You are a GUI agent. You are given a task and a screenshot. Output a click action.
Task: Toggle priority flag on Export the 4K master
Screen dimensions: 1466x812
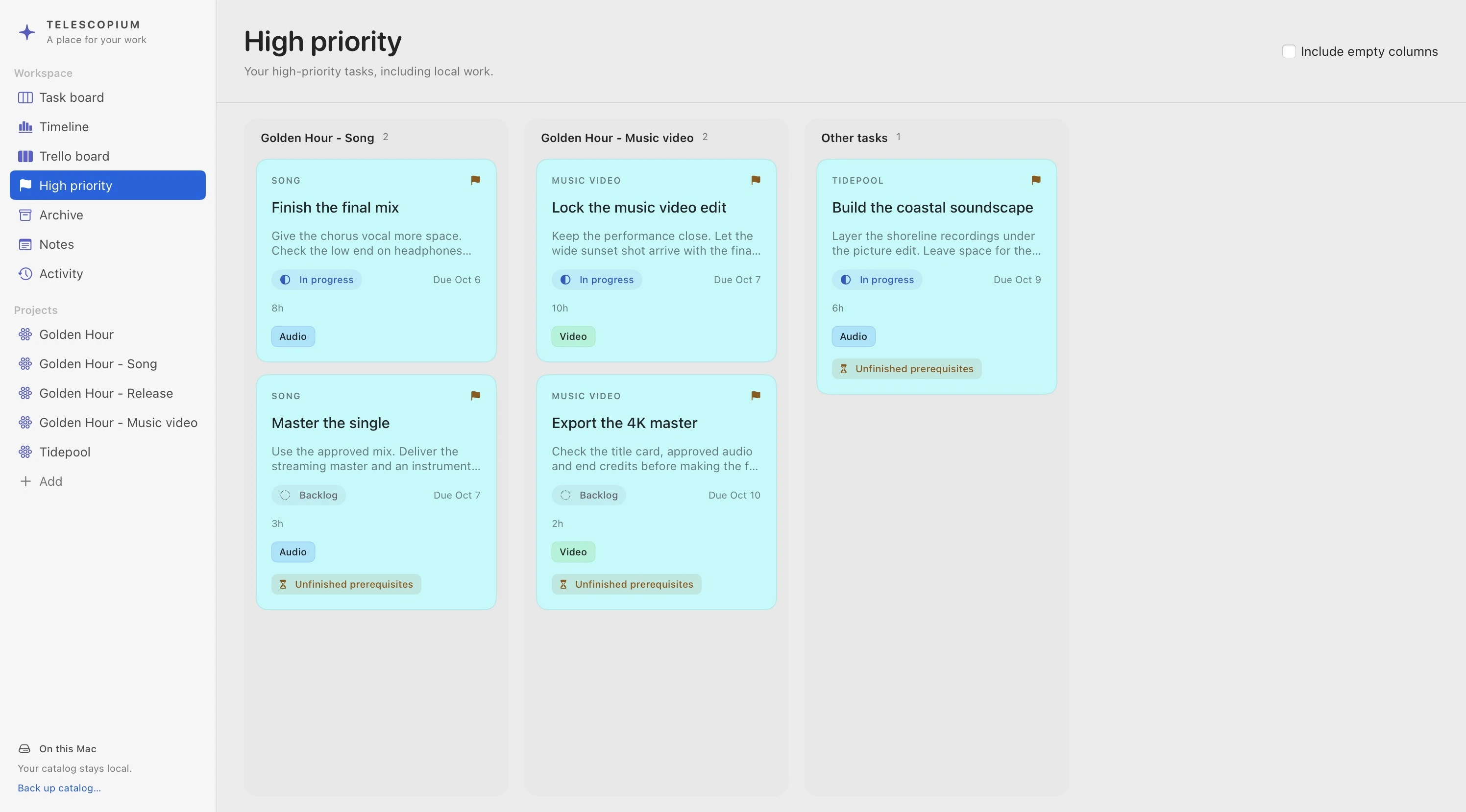pyautogui.click(x=755, y=396)
